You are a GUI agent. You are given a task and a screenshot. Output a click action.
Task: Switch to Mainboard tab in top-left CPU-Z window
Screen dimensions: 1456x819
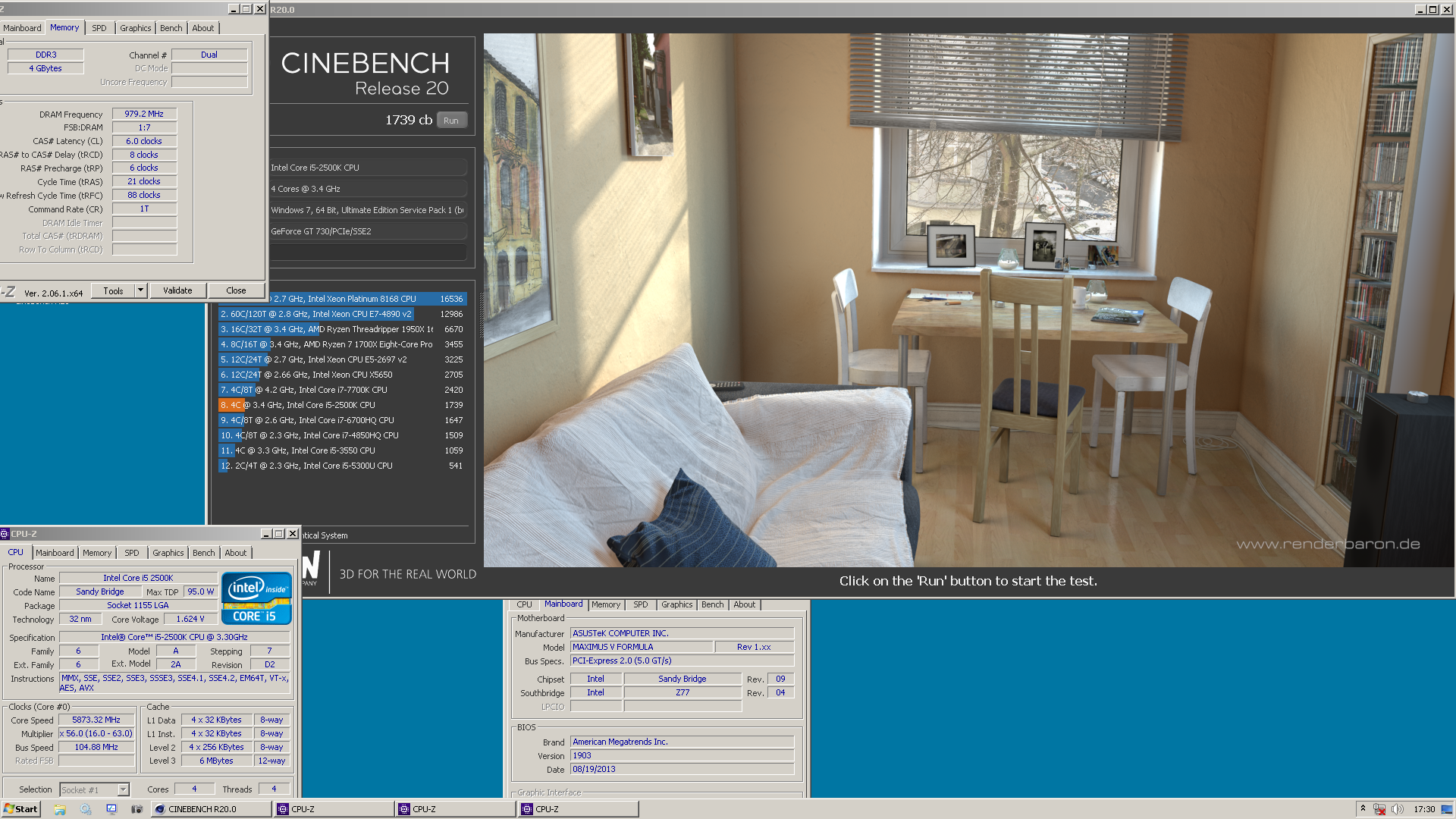click(22, 28)
